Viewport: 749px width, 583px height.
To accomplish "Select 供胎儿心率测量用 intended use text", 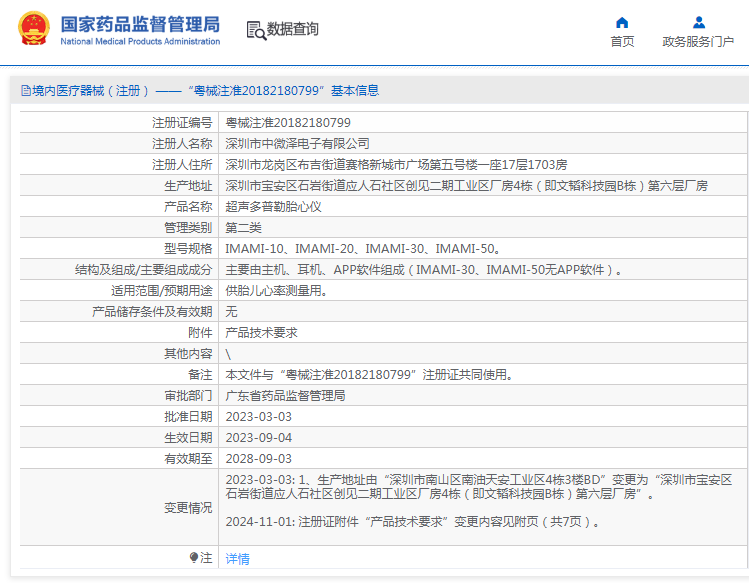I will (x=276, y=291).
